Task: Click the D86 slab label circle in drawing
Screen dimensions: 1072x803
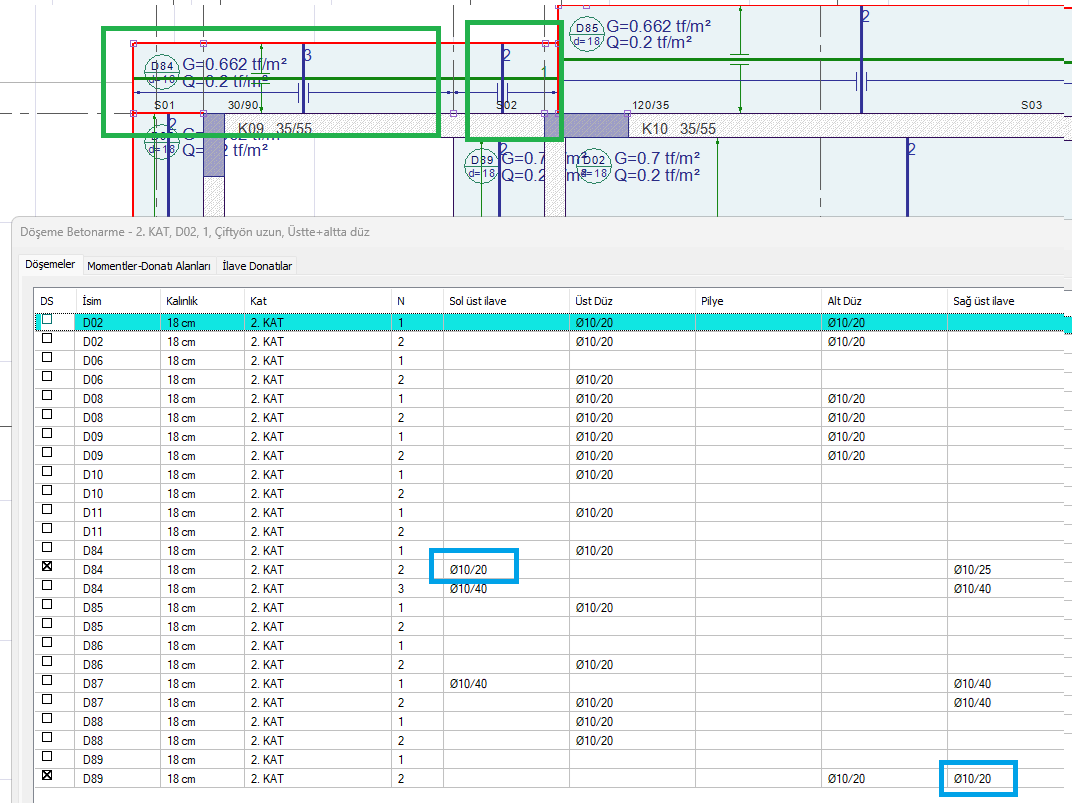Action: click(586, 35)
